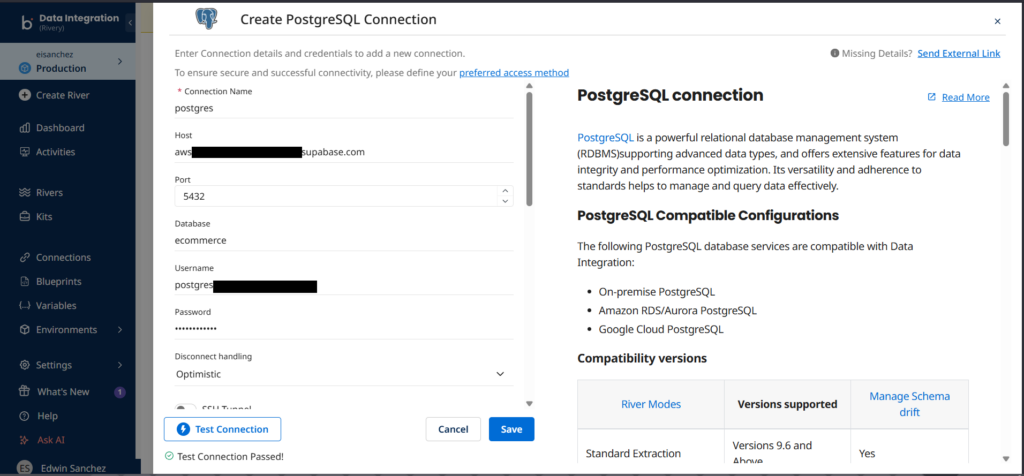Click the Database field containing ecommerce
Viewport: 1024px width, 476px height.
tap(344, 240)
